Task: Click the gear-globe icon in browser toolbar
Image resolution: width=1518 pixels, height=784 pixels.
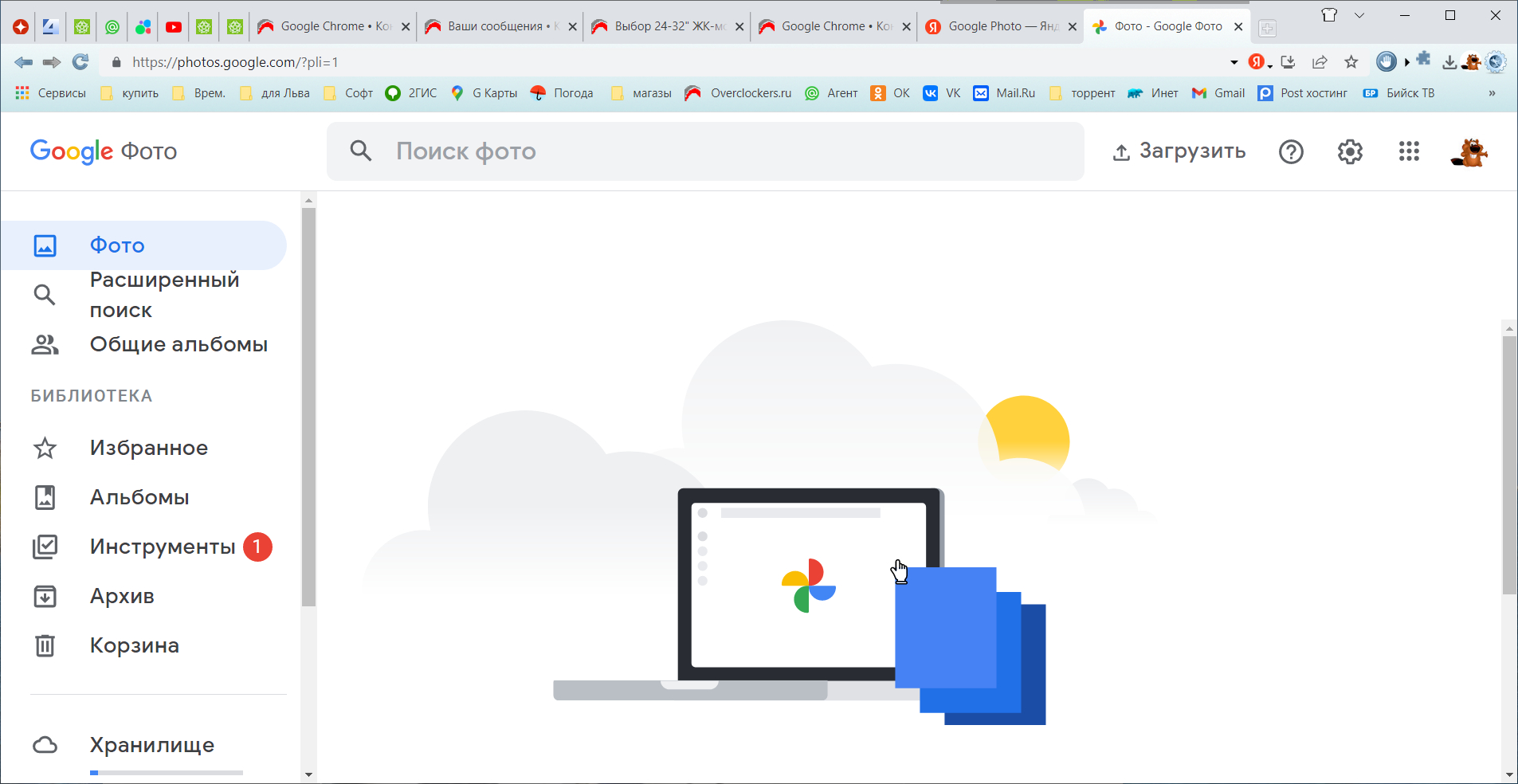Action: 1496,62
